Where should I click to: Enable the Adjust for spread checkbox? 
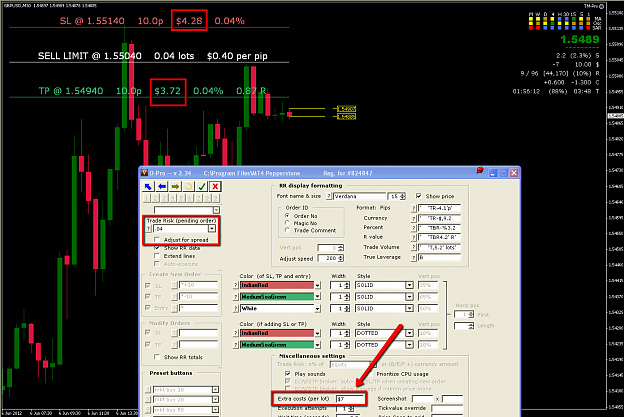coord(157,240)
